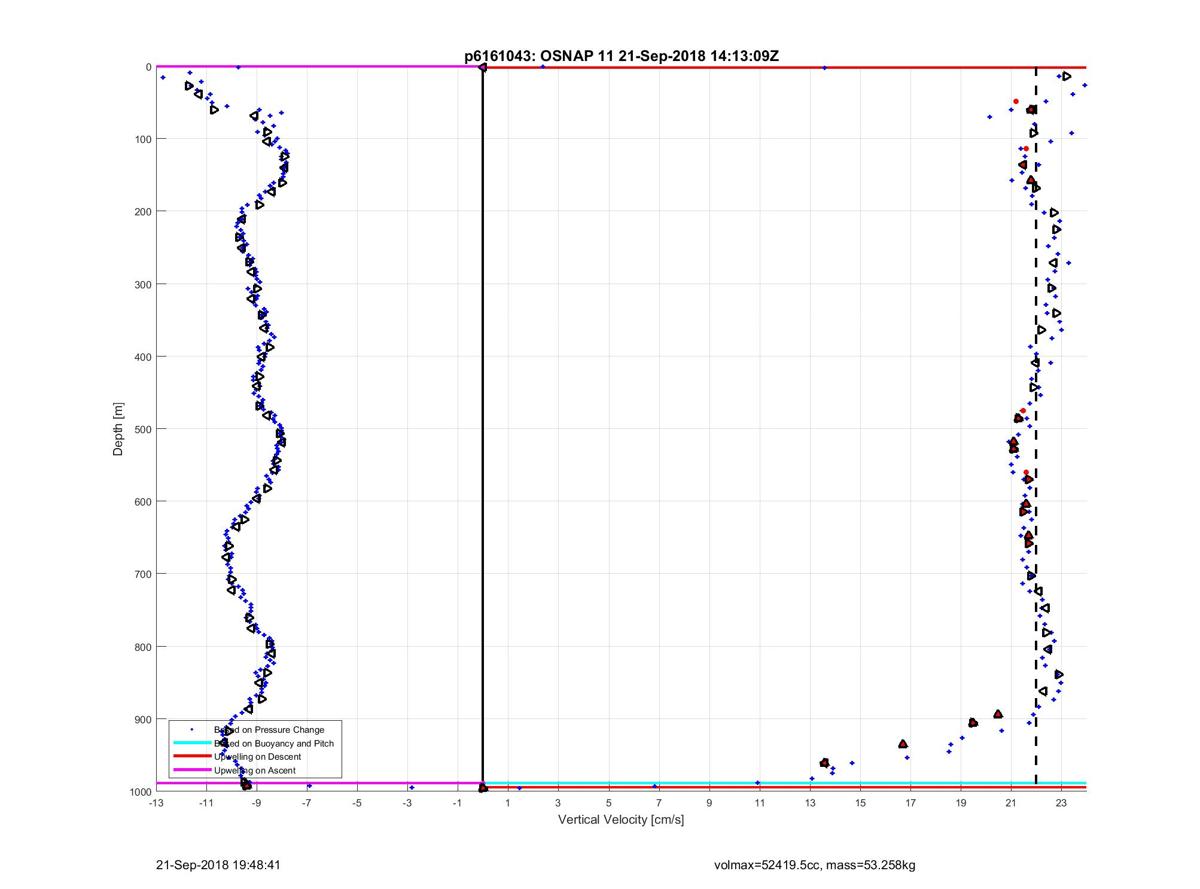This screenshot has height=889, width=1200.
Task: Click the magenta line sample in the legend
Action: [x=191, y=771]
